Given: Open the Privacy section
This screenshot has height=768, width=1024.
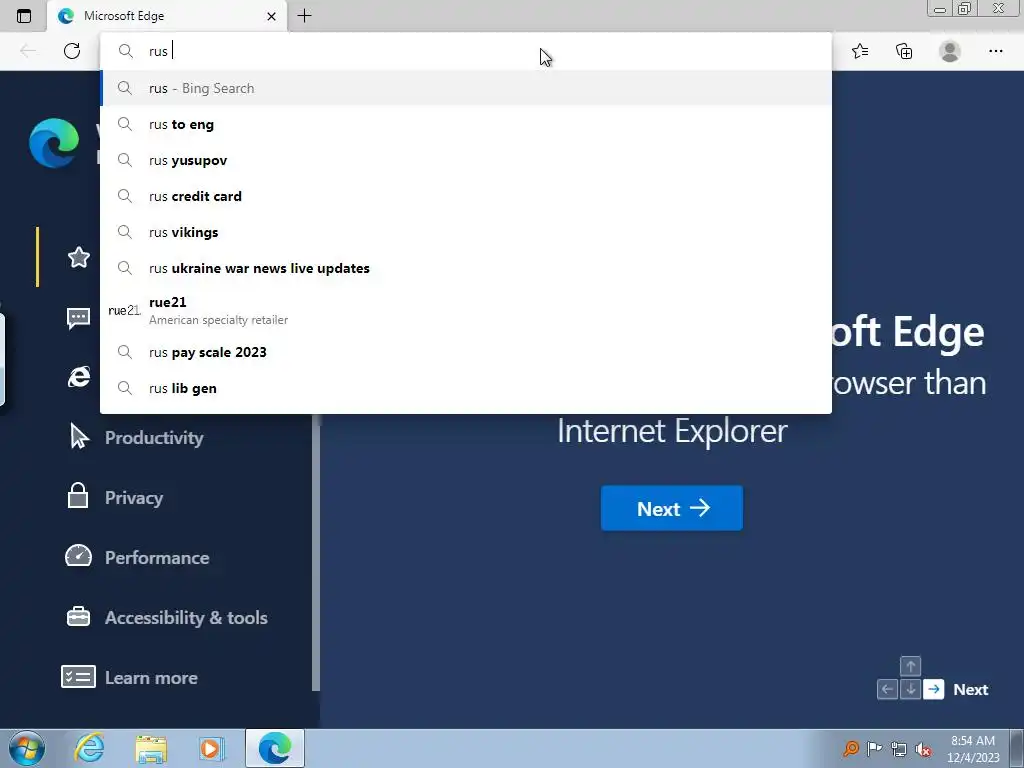Looking at the screenshot, I should (134, 498).
